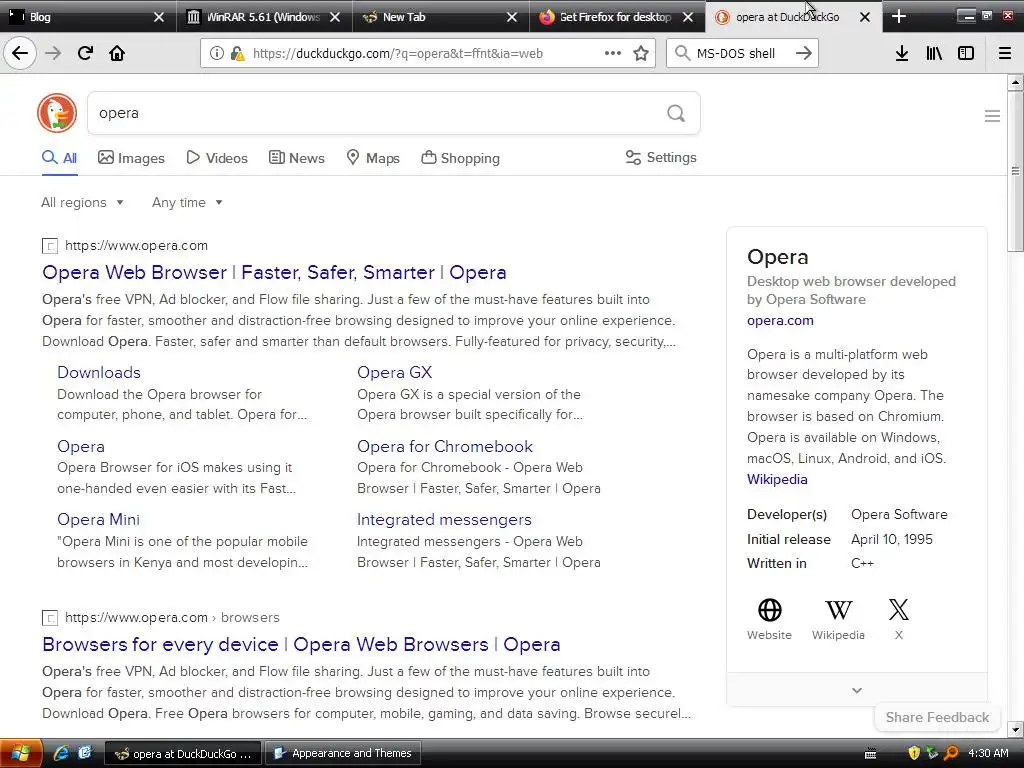Click the page scrollbar up arrow
Image resolution: width=1024 pixels, height=768 pixels.
[1015, 82]
